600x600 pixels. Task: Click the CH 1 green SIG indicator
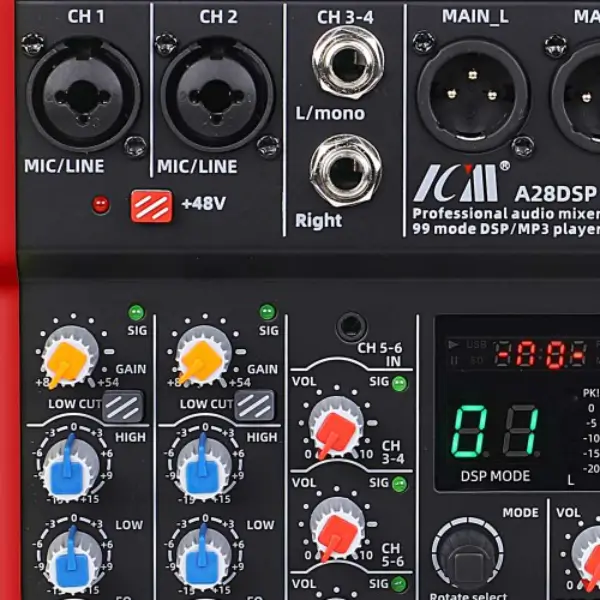[136, 312]
